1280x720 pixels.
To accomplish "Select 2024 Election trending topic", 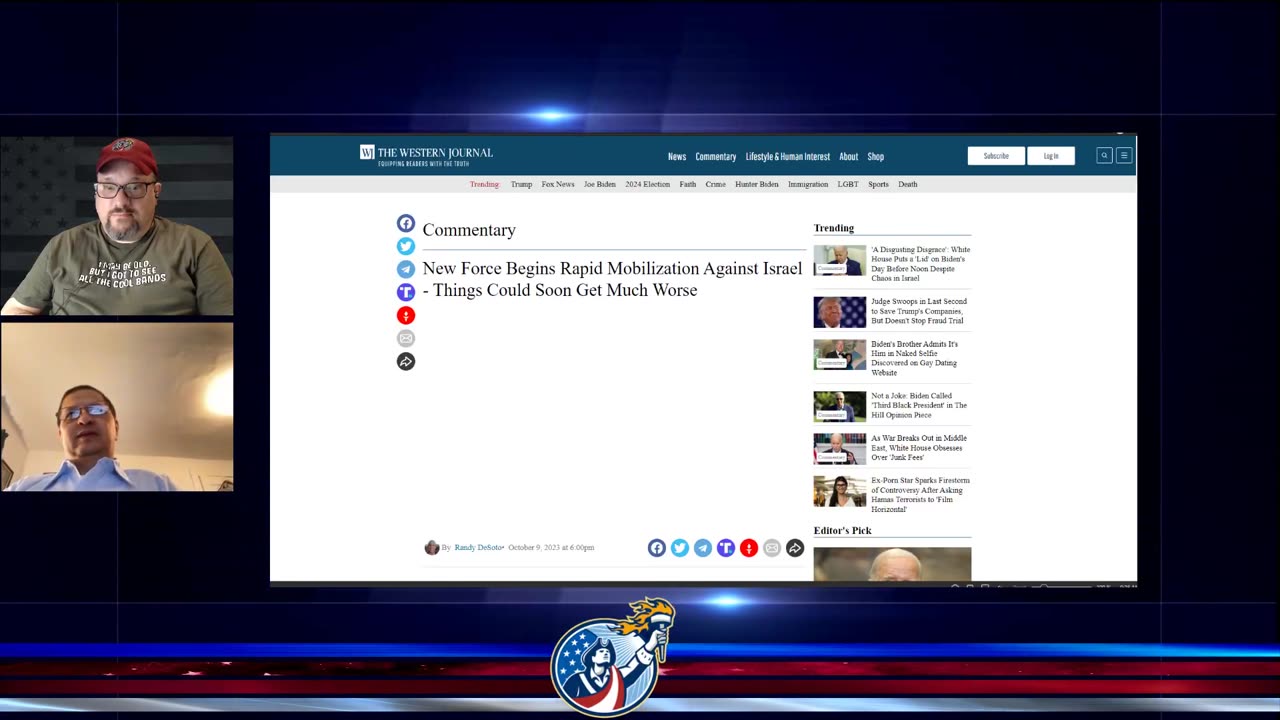I will click(x=647, y=184).
